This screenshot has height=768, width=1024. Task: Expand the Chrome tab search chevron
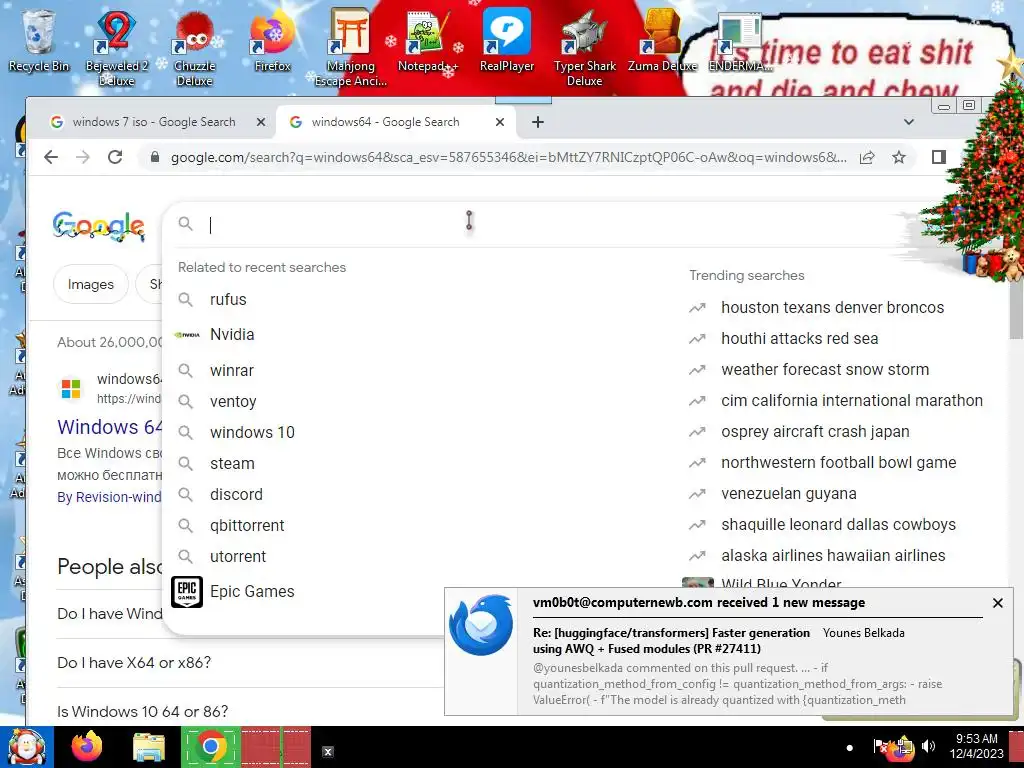point(908,122)
